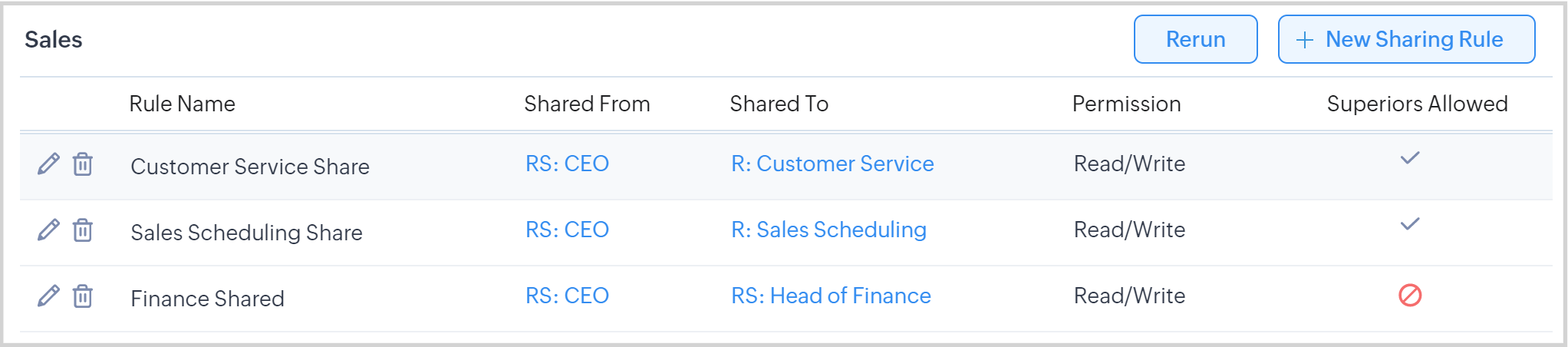Click the Rule Name column header
The width and height of the screenshot is (1568, 347).
(x=182, y=104)
